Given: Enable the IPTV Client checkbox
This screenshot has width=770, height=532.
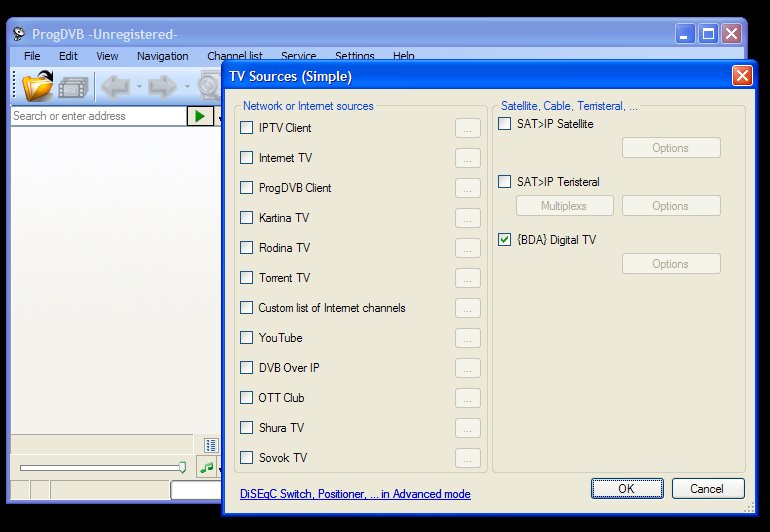Looking at the screenshot, I should point(247,127).
